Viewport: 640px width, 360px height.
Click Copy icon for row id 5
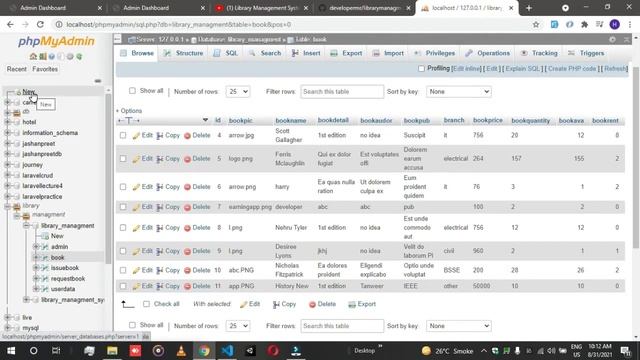pyautogui.click(x=160, y=159)
